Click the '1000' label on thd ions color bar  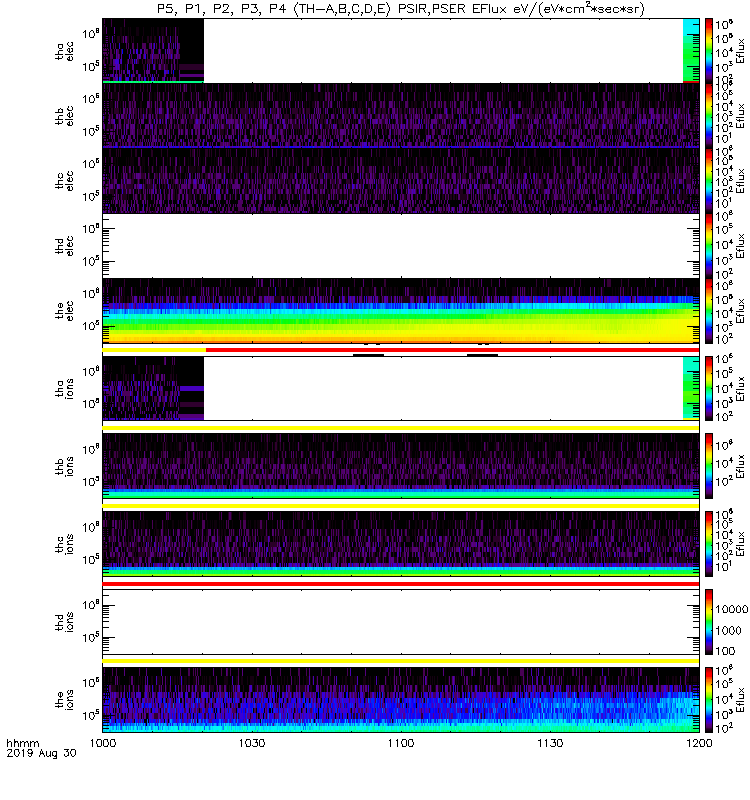[728, 631]
